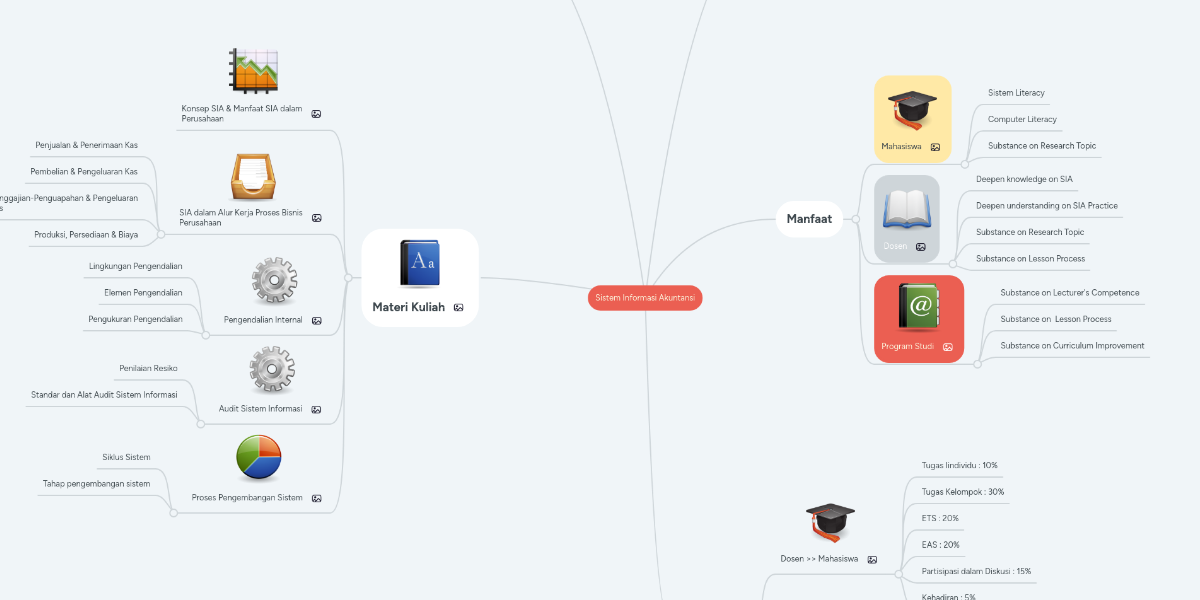The width and height of the screenshot is (1200, 600).
Task: Collapse the Pengendalian Internal sub-branch circle
Action: point(206,335)
